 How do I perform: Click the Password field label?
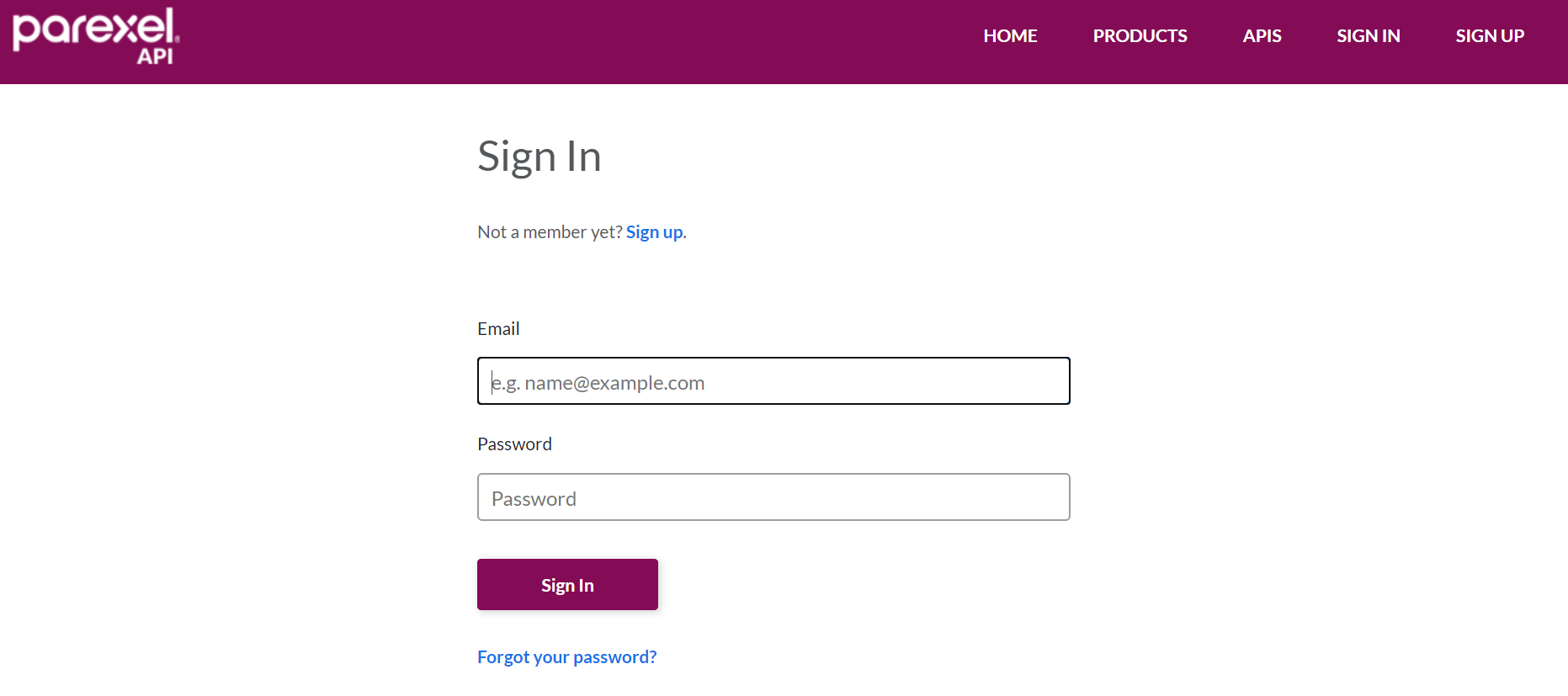coord(514,444)
